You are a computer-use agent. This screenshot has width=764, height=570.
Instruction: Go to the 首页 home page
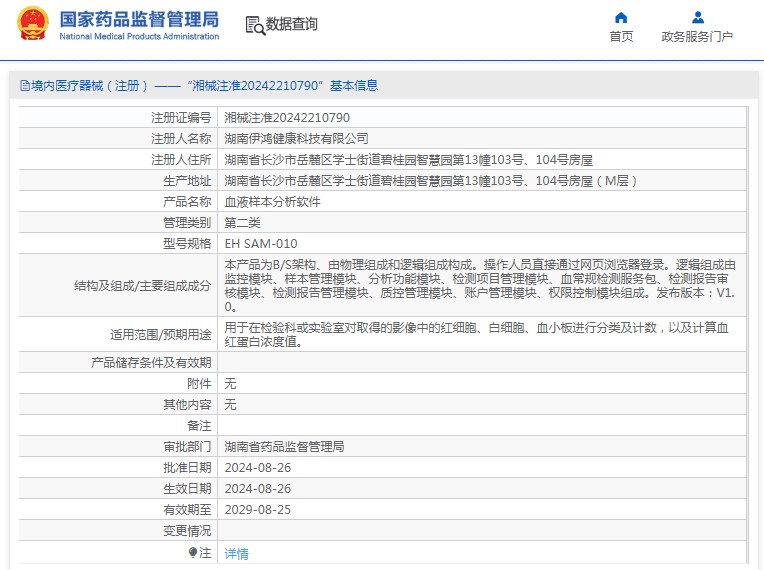pyautogui.click(x=621, y=37)
